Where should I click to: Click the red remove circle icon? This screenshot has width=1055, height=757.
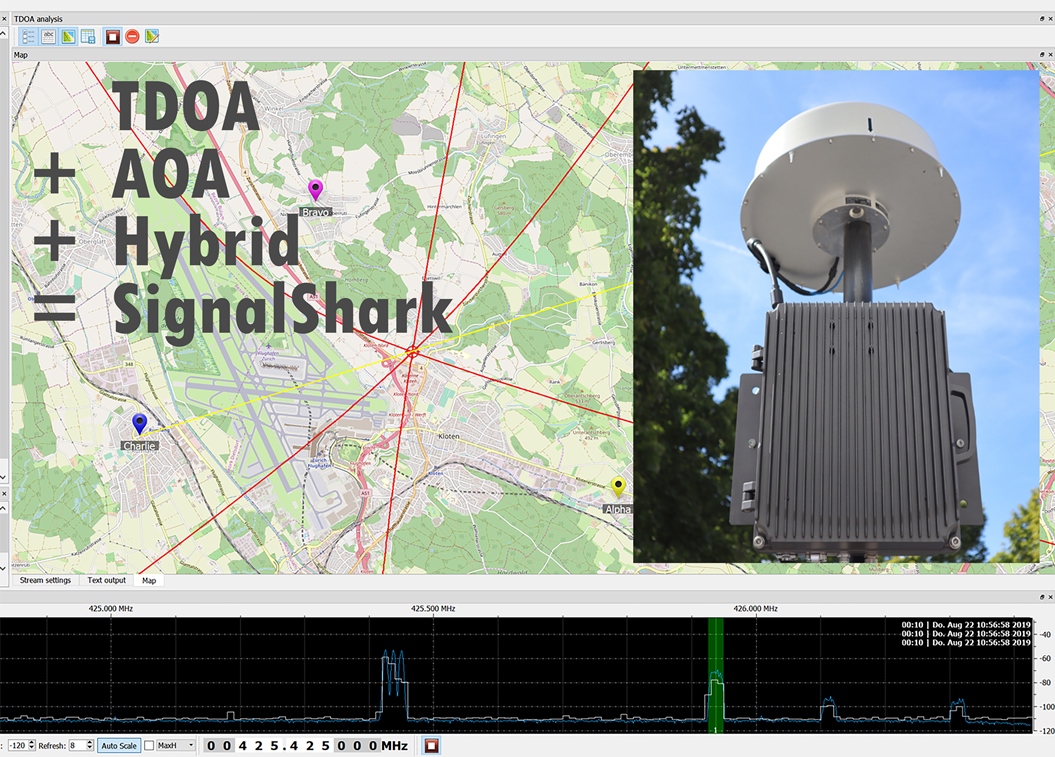(132, 37)
